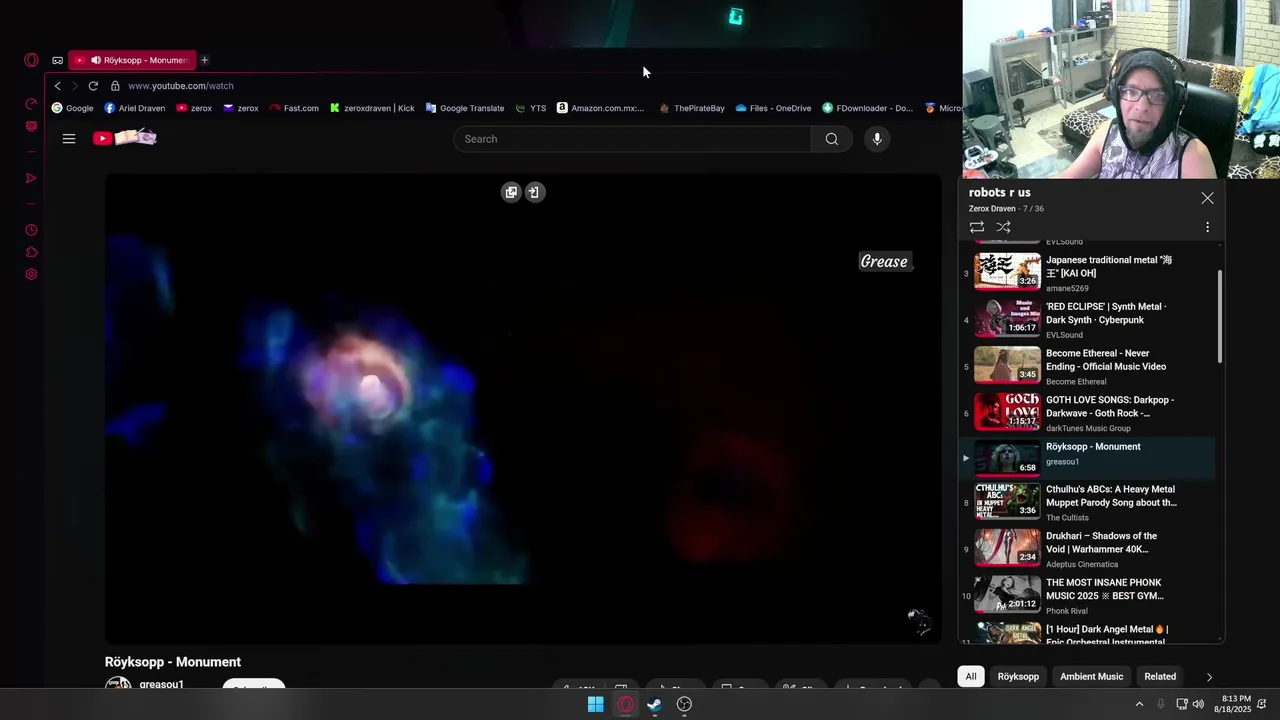Select the Ambient Music filter chip
Viewport: 1280px width, 720px height.
tap(1091, 677)
